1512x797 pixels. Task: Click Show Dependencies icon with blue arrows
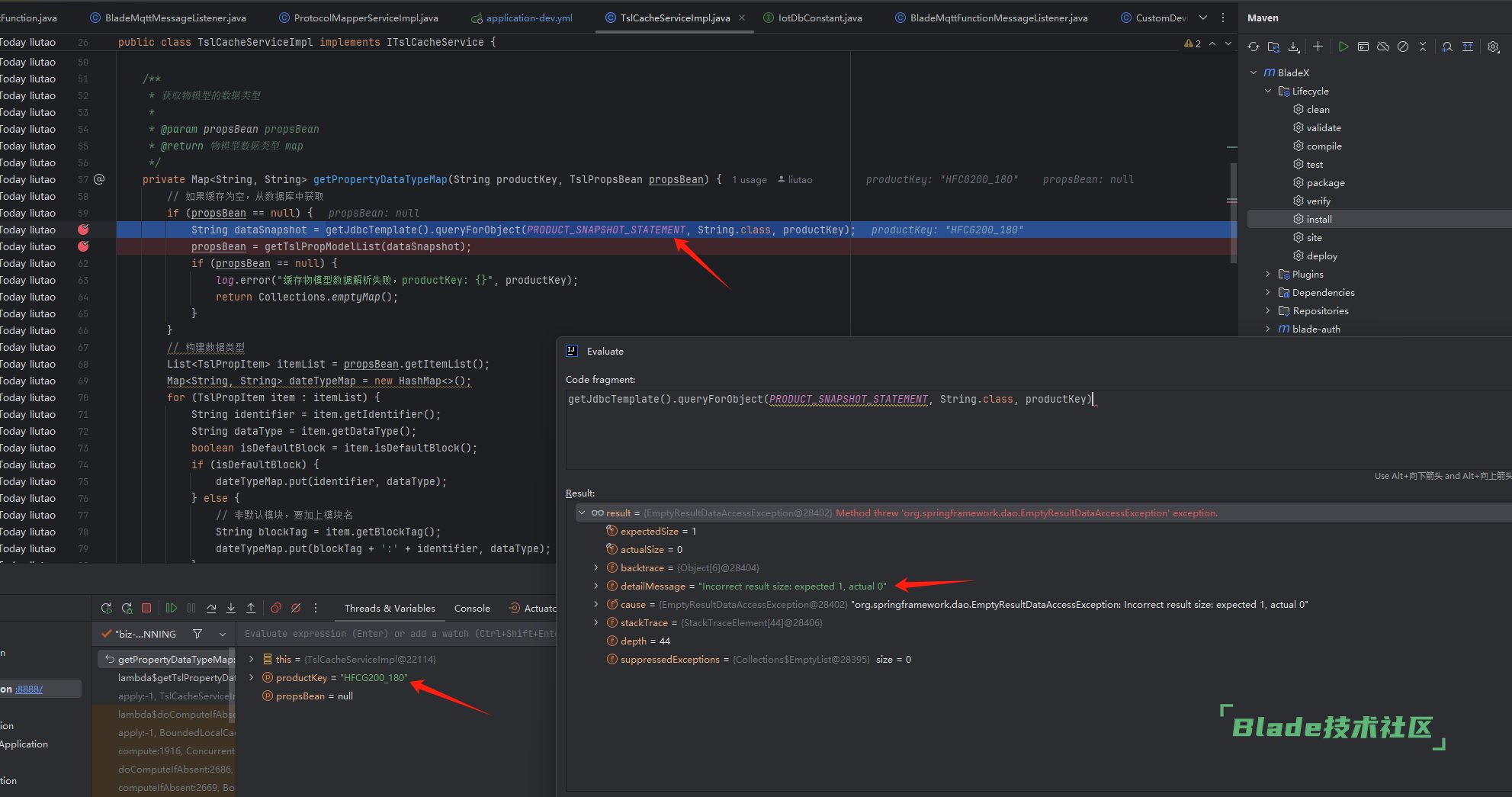(1468, 47)
